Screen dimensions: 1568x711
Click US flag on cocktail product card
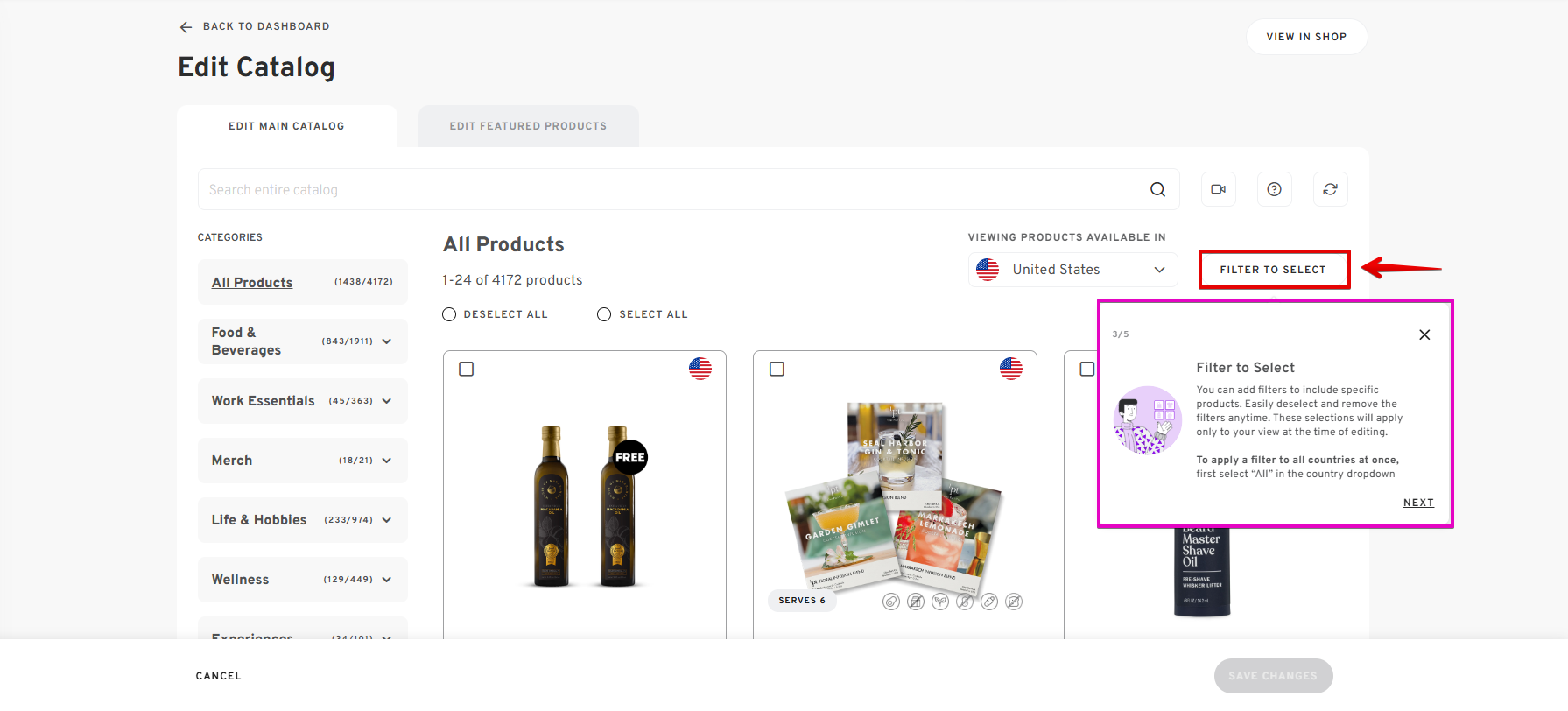click(1011, 369)
